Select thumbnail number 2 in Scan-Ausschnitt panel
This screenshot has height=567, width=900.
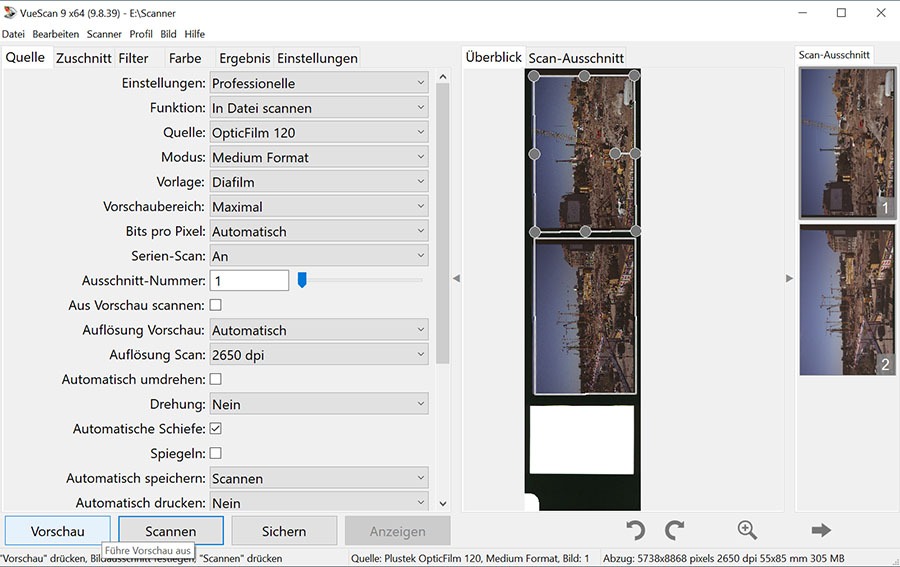847,300
